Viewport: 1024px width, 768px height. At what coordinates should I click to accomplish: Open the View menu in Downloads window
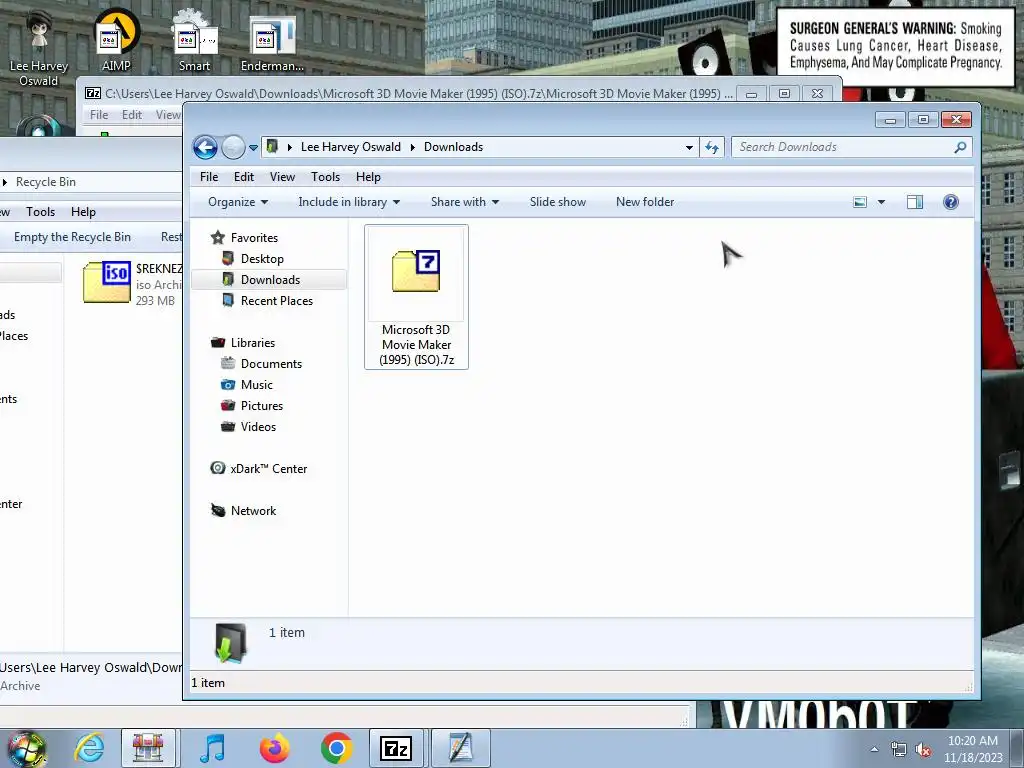[282, 177]
